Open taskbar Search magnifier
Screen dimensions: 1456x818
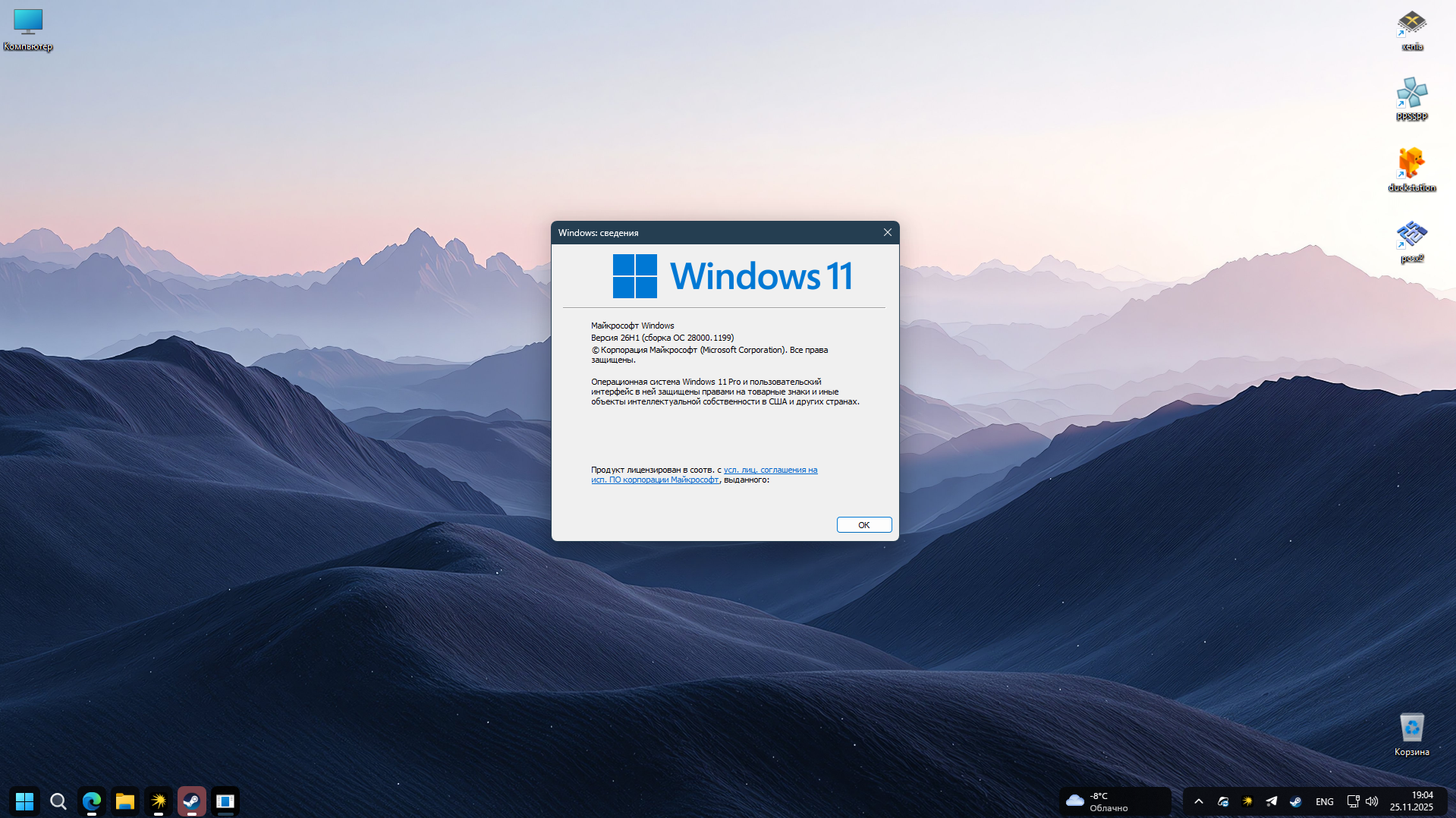click(58, 801)
